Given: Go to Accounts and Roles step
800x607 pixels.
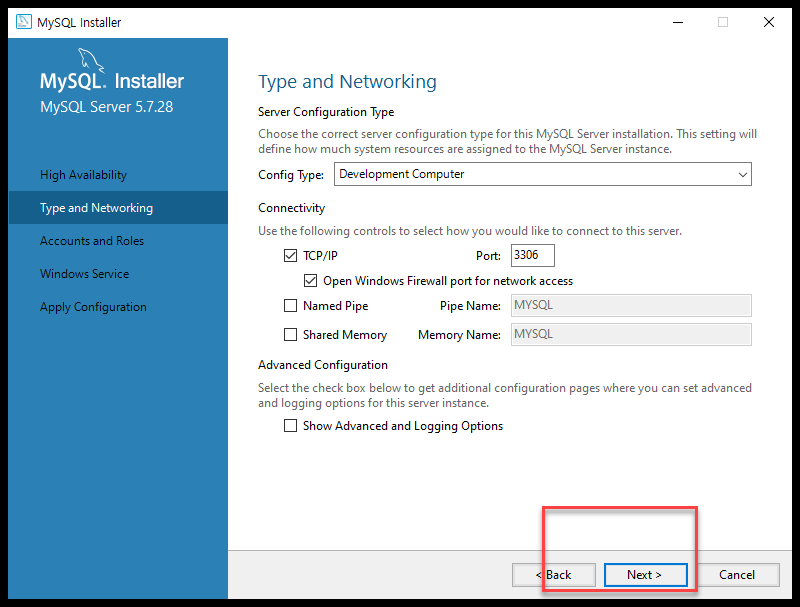Looking at the screenshot, I should [x=92, y=241].
